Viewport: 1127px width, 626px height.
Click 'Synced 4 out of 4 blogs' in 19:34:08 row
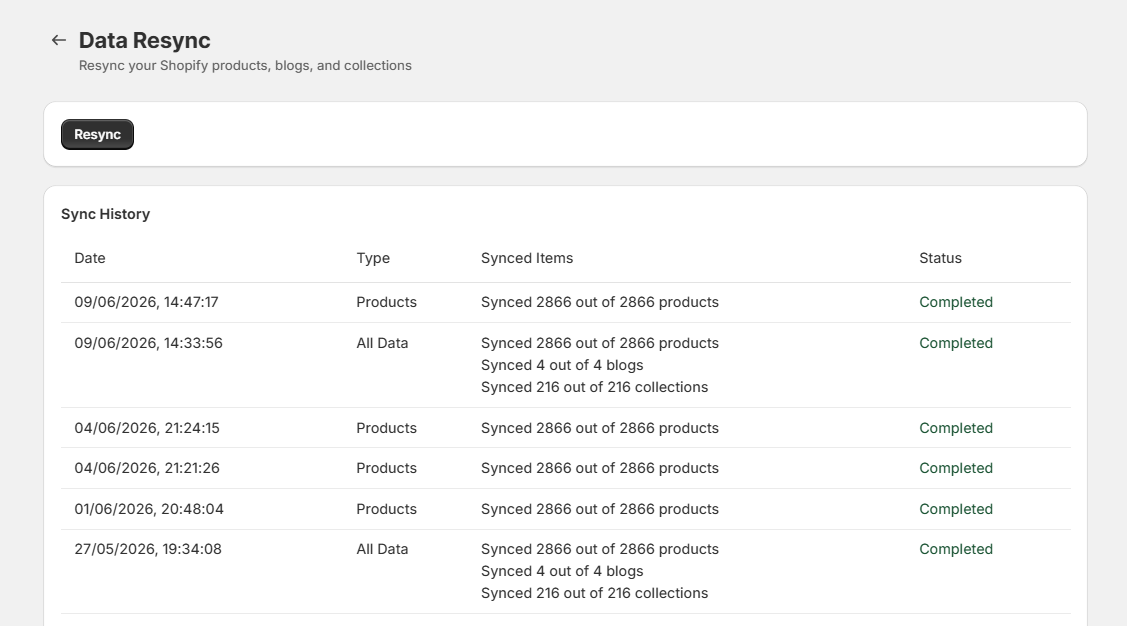pyautogui.click(x=562, y=571)
